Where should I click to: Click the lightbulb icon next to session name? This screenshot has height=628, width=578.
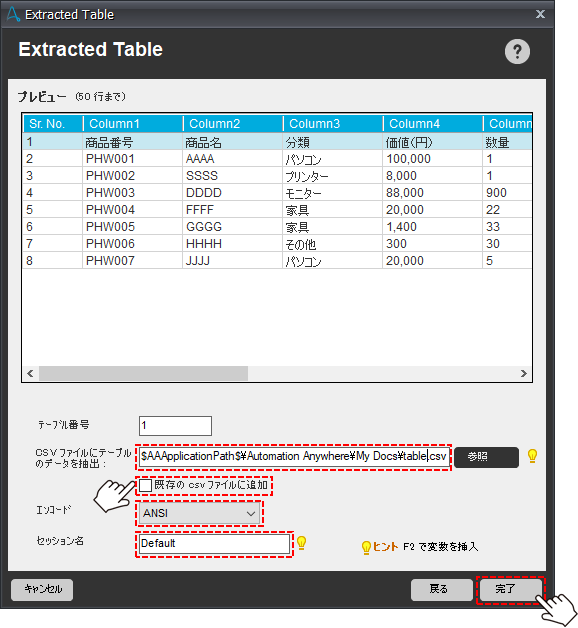point(301,543)
